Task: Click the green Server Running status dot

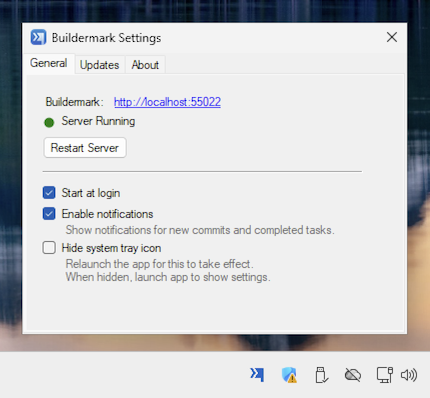Action: click(49, 123)
